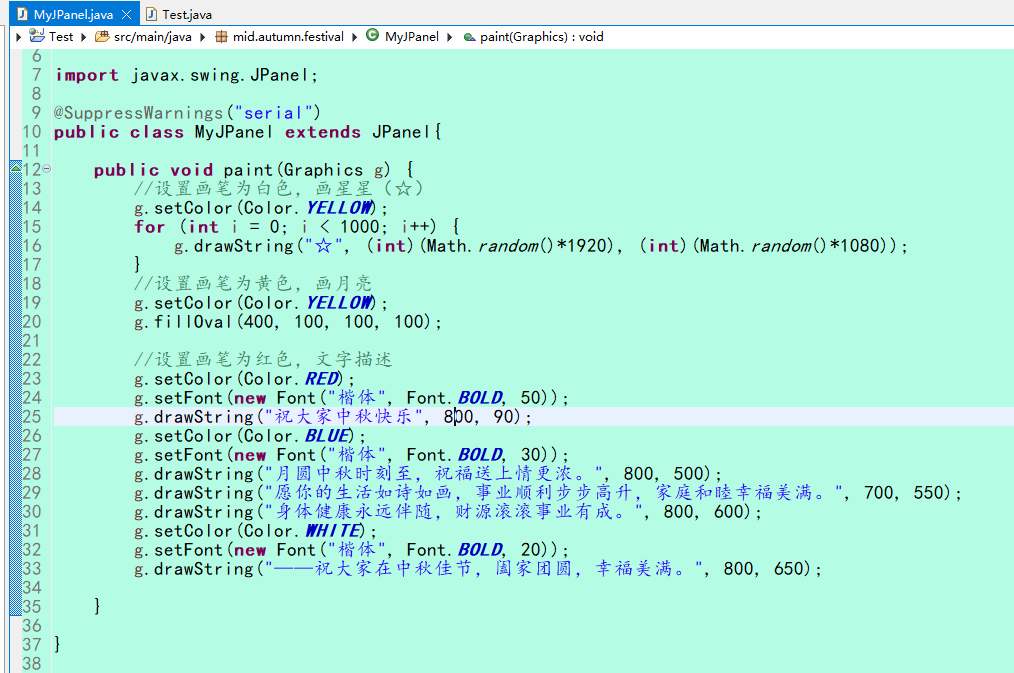Click the source folder icon in breadcrumb
This screenshot has height=673, width=1014.
coord(102,37)
